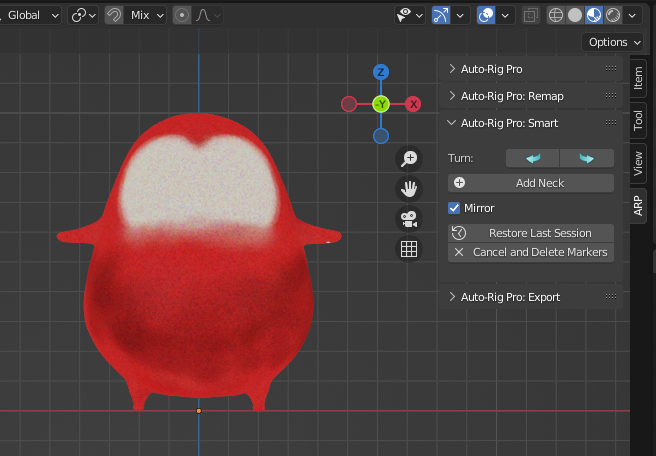Switch to solid viewport shading
The image size is (656, 456).
pos(574,15)
